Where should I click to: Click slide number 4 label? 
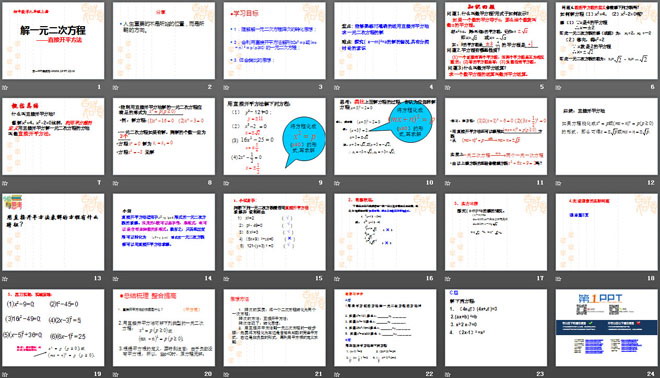pos(431,87)
